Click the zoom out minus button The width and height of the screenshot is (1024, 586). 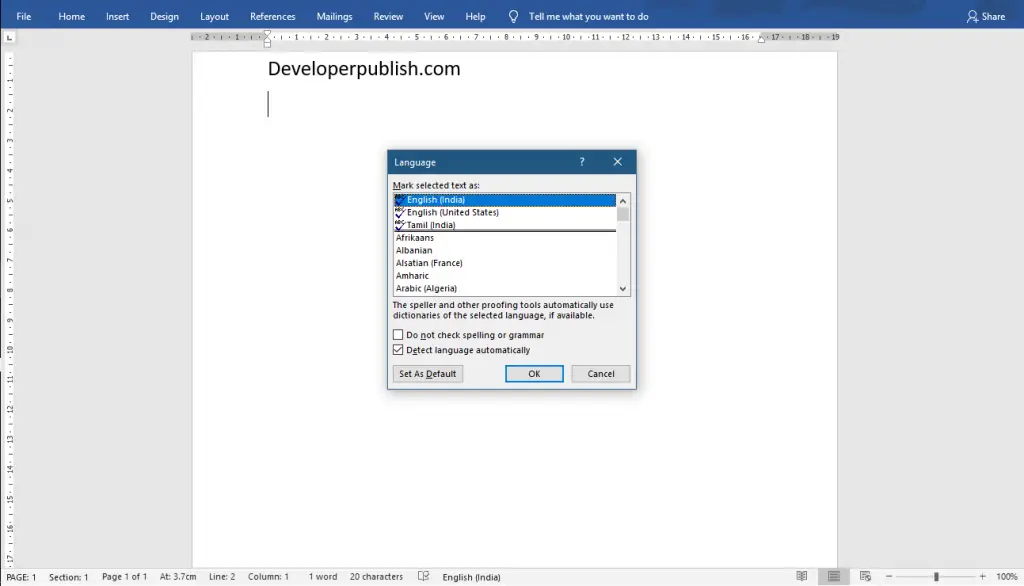[x=889, y=577]
